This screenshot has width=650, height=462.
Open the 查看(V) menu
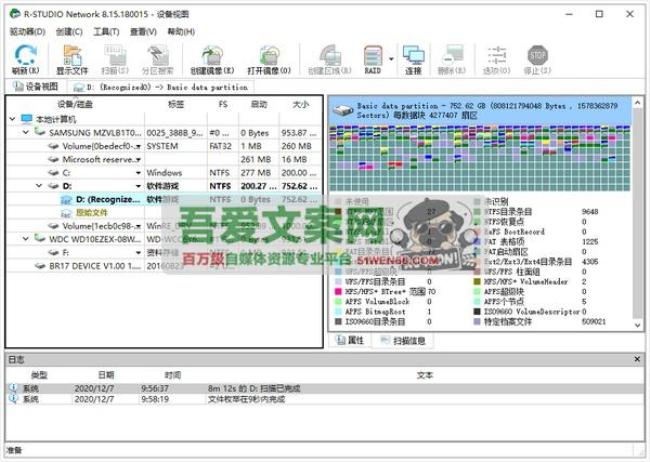(x=143, y=32)
